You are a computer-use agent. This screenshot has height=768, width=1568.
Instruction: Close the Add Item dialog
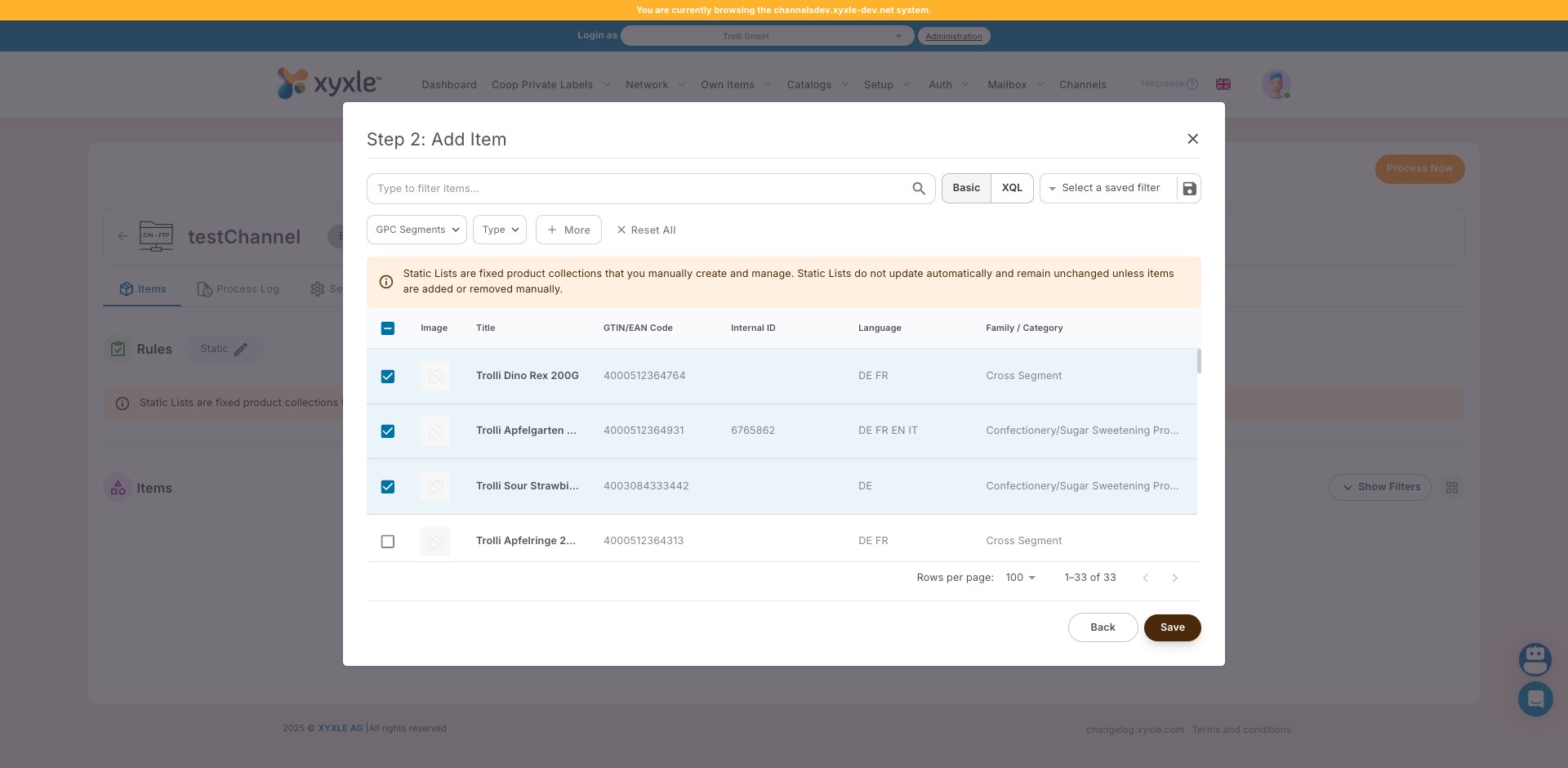click(x=1192, y=139)
